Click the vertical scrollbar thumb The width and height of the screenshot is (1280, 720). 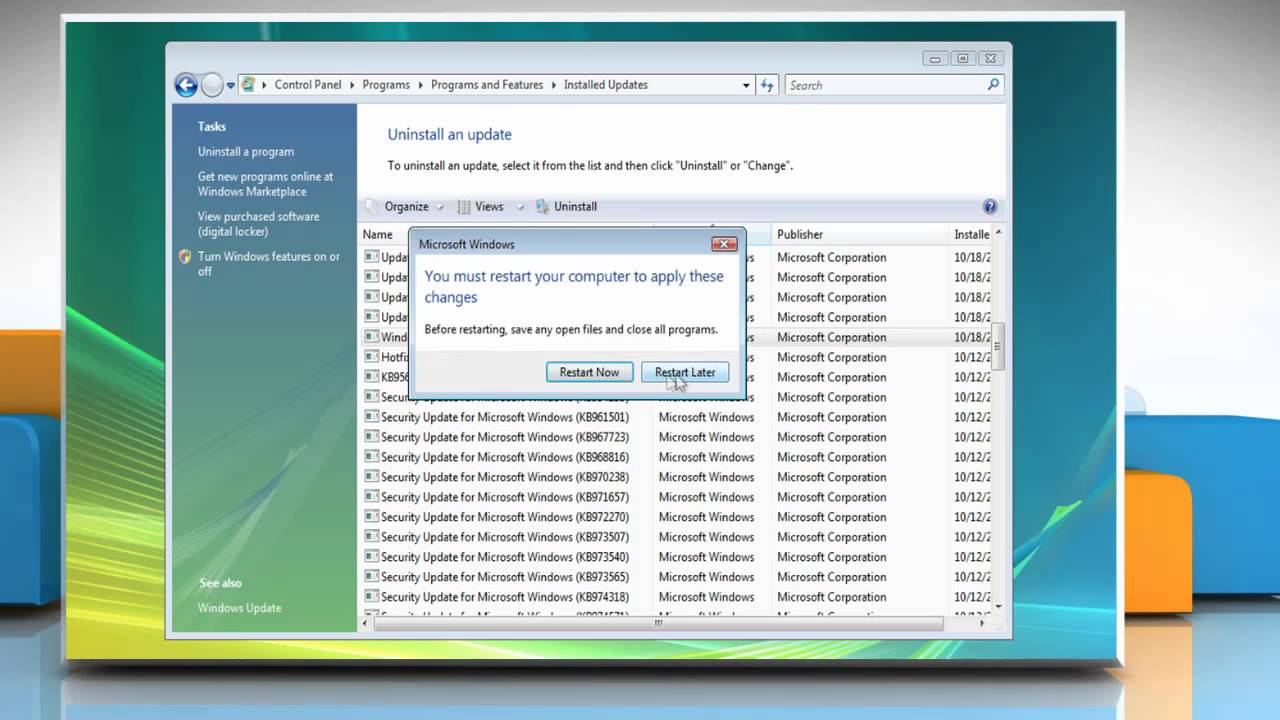coord(998,344)
